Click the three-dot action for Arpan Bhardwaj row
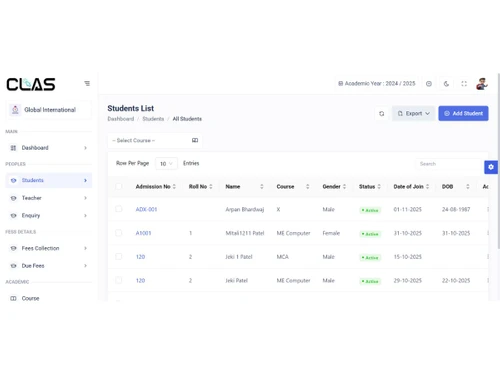The image size is (500, 375). [x=488, y=209]
